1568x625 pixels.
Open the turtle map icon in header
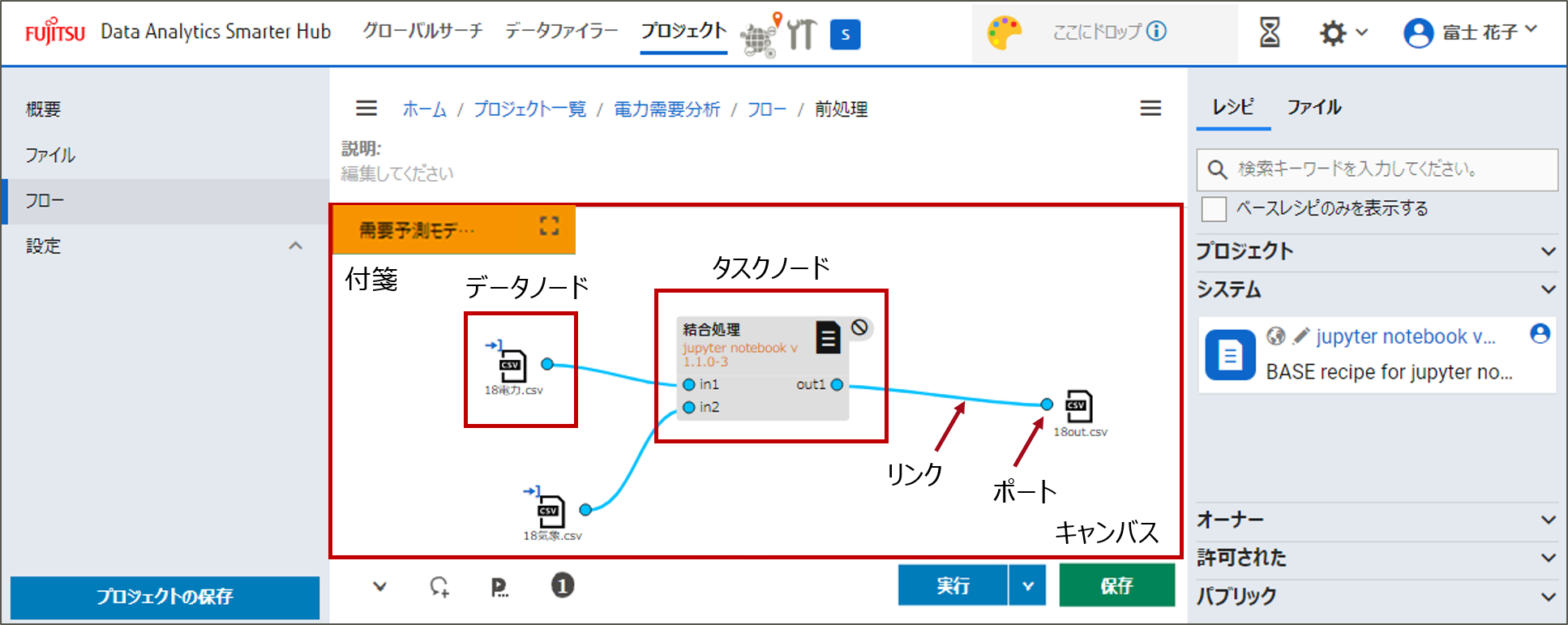click(x=762, y=35)
